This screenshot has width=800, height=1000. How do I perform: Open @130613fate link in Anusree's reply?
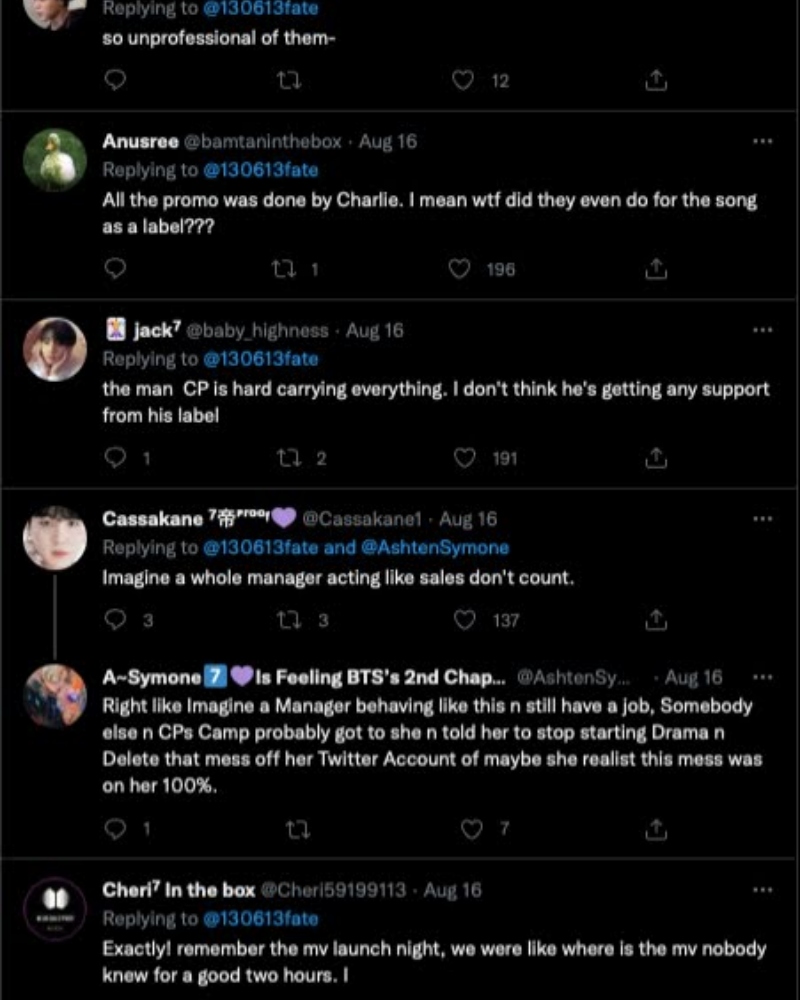coord(260,170)
